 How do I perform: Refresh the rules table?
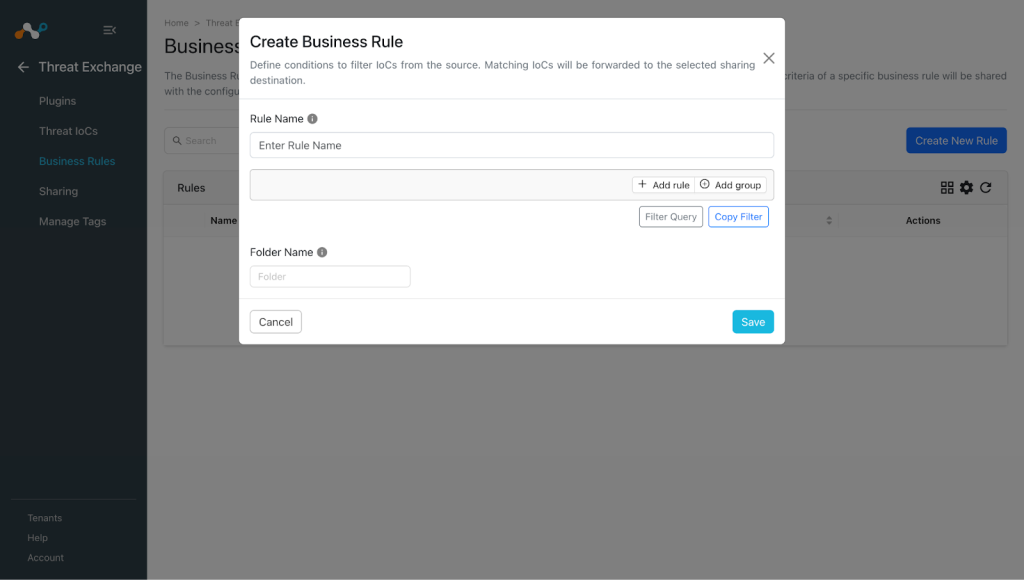(x=985, y=187)
